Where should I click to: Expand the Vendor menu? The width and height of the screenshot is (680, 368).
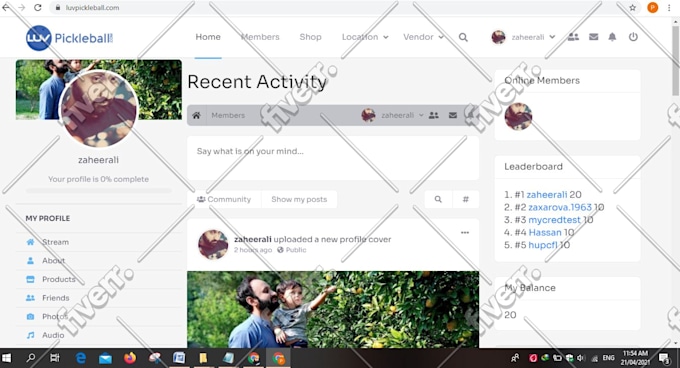423,37
